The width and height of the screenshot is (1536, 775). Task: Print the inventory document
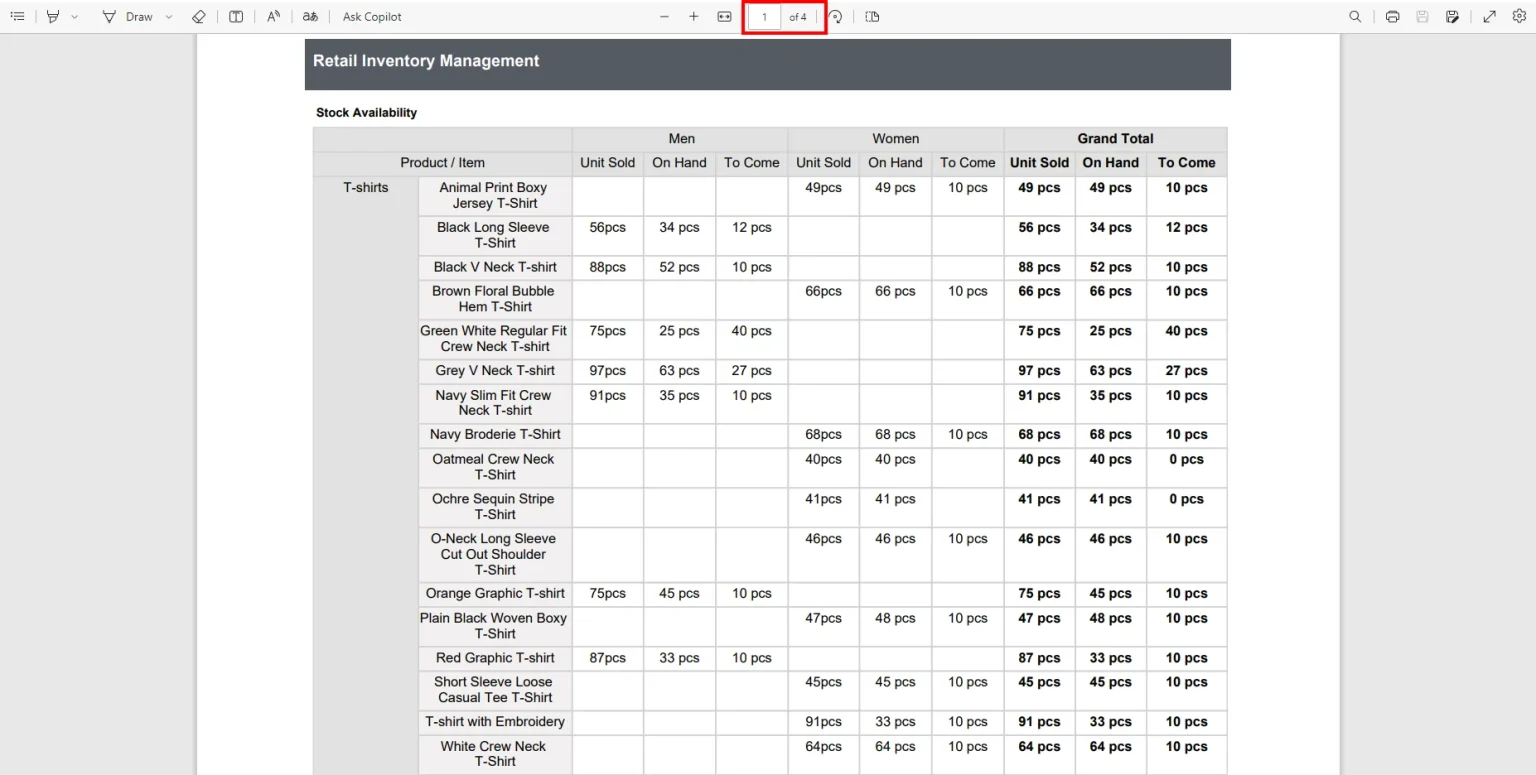point(1391,16)
